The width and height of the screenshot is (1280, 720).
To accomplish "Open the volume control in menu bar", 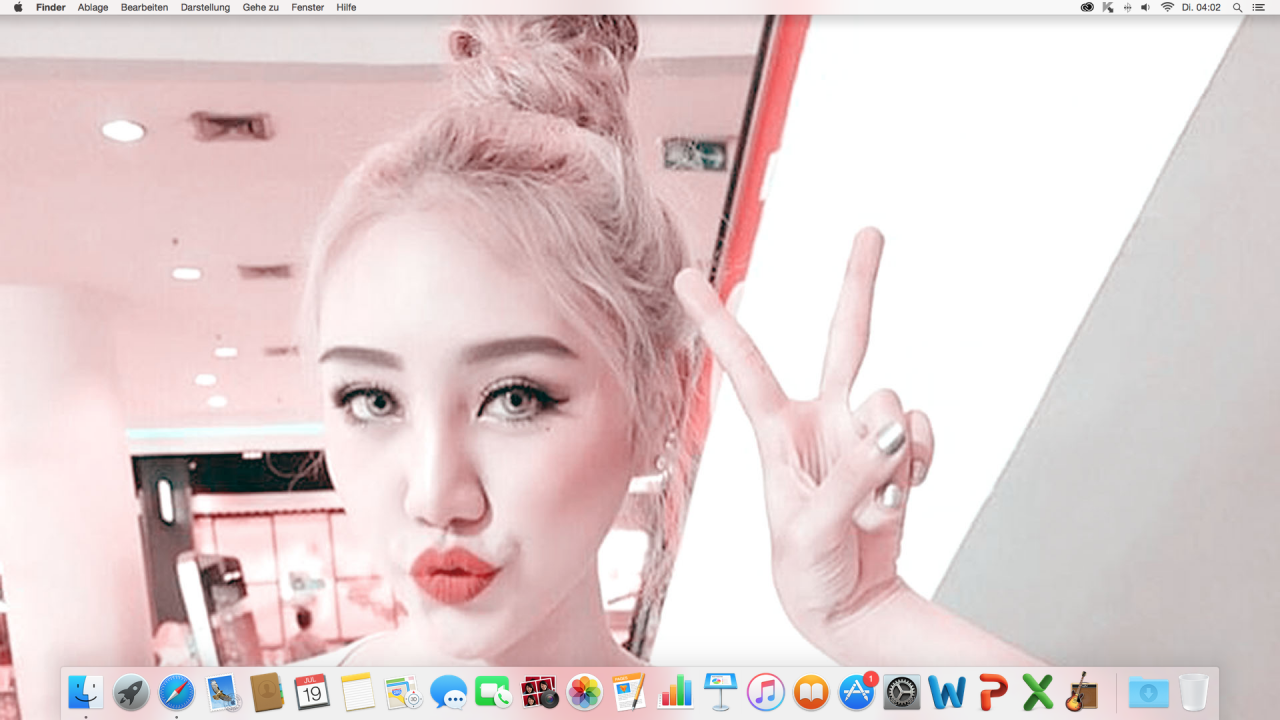I will click(1146, 7).
